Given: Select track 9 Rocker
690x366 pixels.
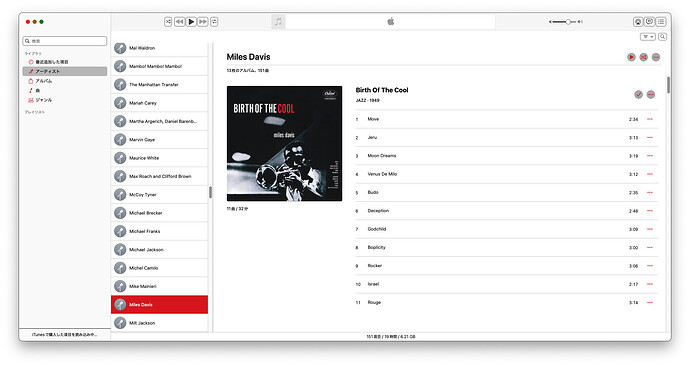Looking at the screenshot, I should point(507,266).
